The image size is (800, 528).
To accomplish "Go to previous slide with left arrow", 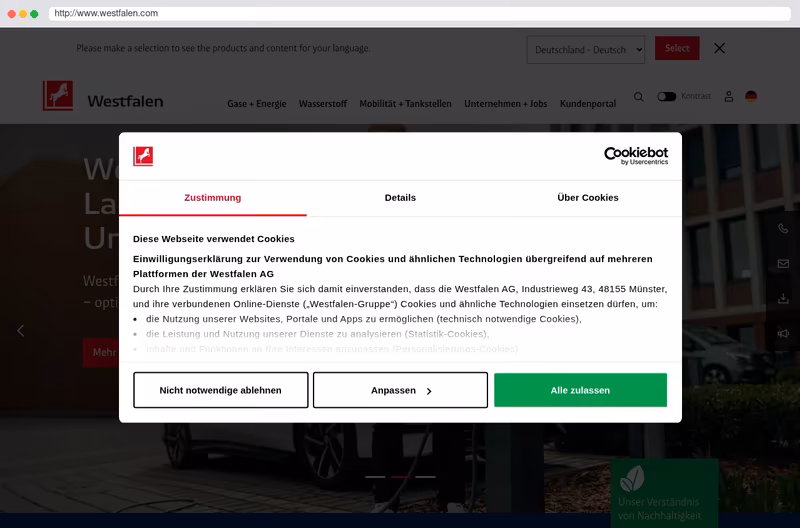I will coord(20,331).
